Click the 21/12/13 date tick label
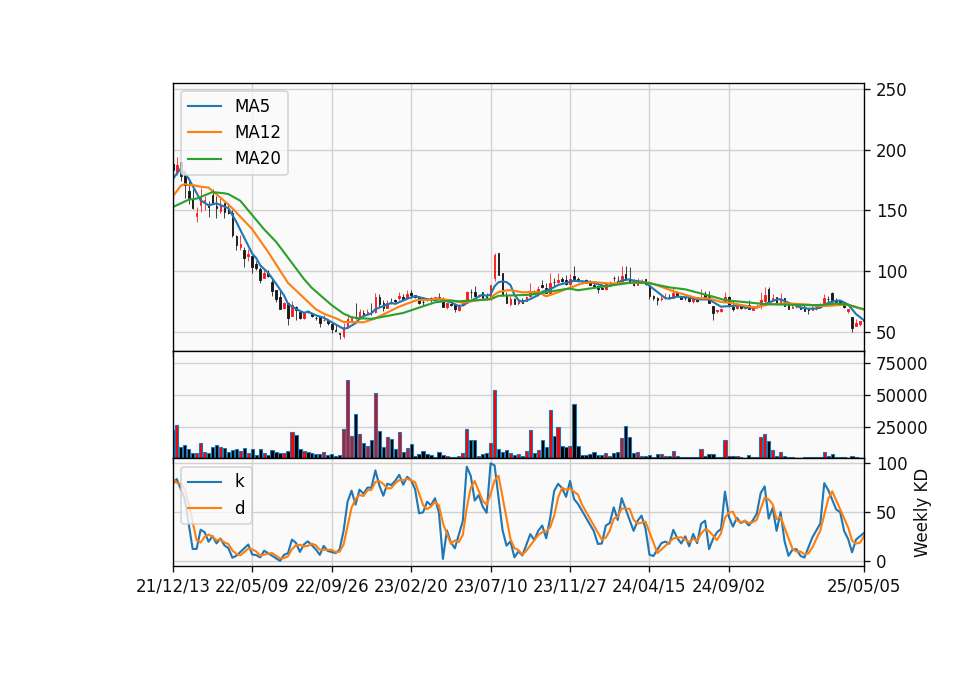This screenshot has height=690, width=960. click(x=173, y=586)
